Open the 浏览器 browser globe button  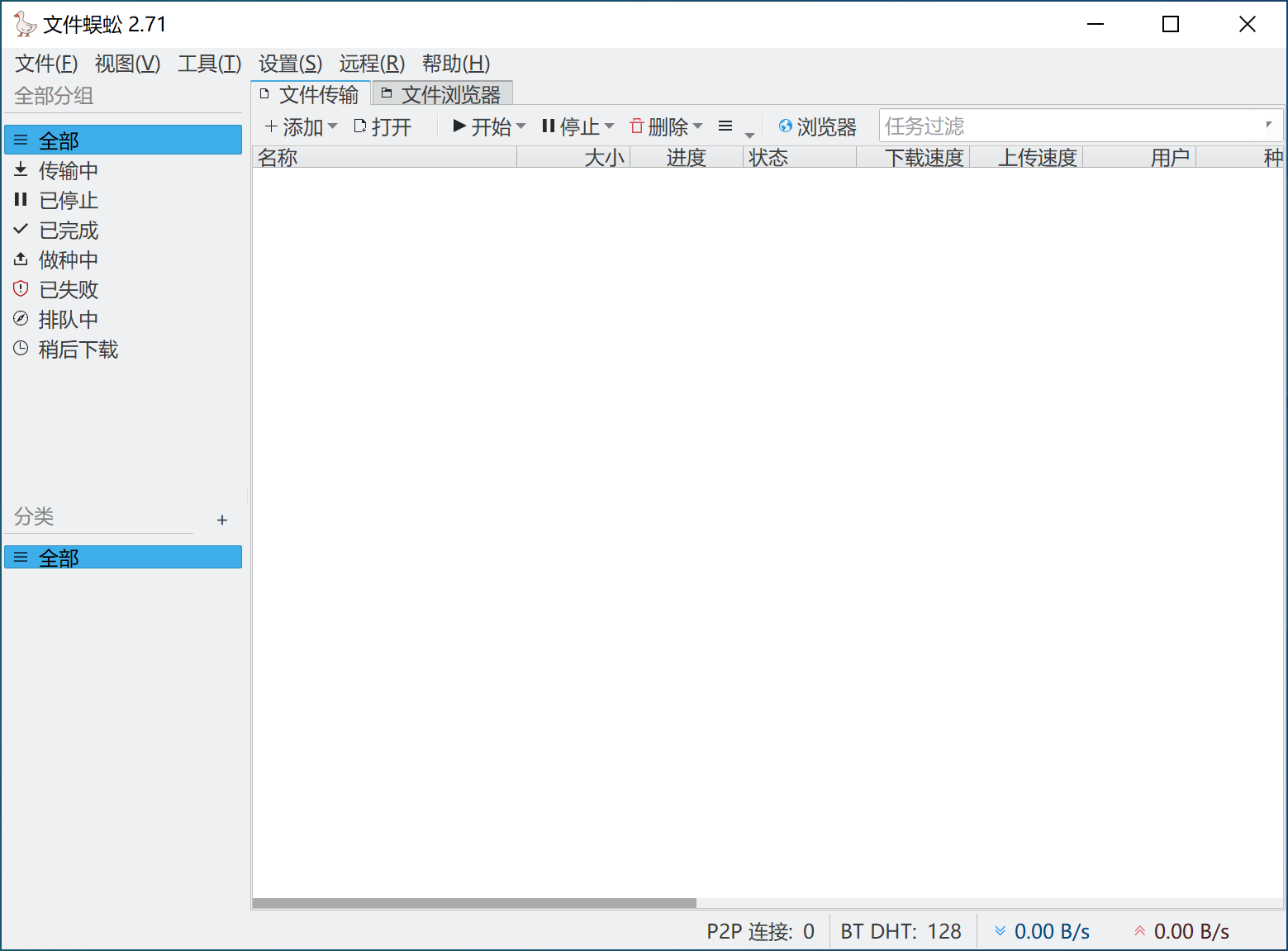click(x=817, y=126)
